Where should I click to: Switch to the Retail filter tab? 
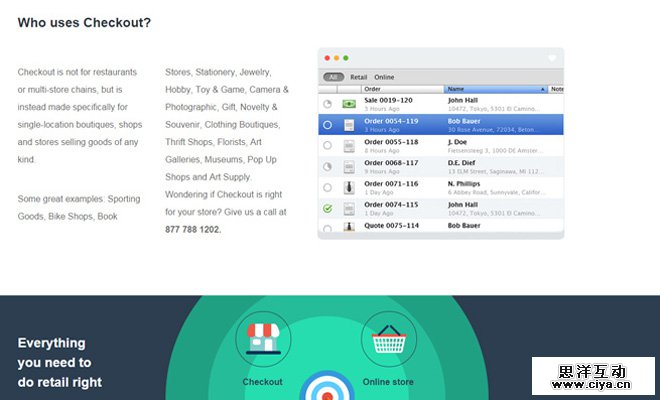tap(359, 77)
